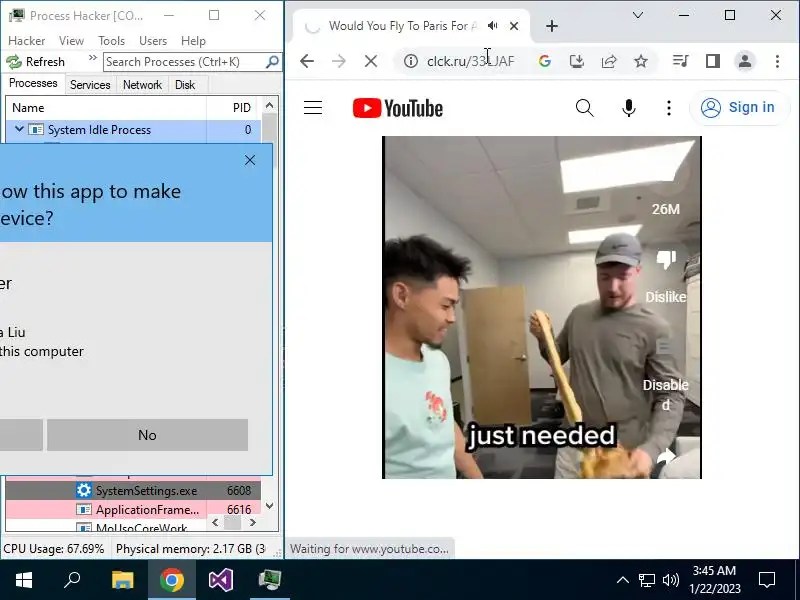Click the install app icon in address bar
800x600 pixels.
pyautogui.click(x=577, y=61)
